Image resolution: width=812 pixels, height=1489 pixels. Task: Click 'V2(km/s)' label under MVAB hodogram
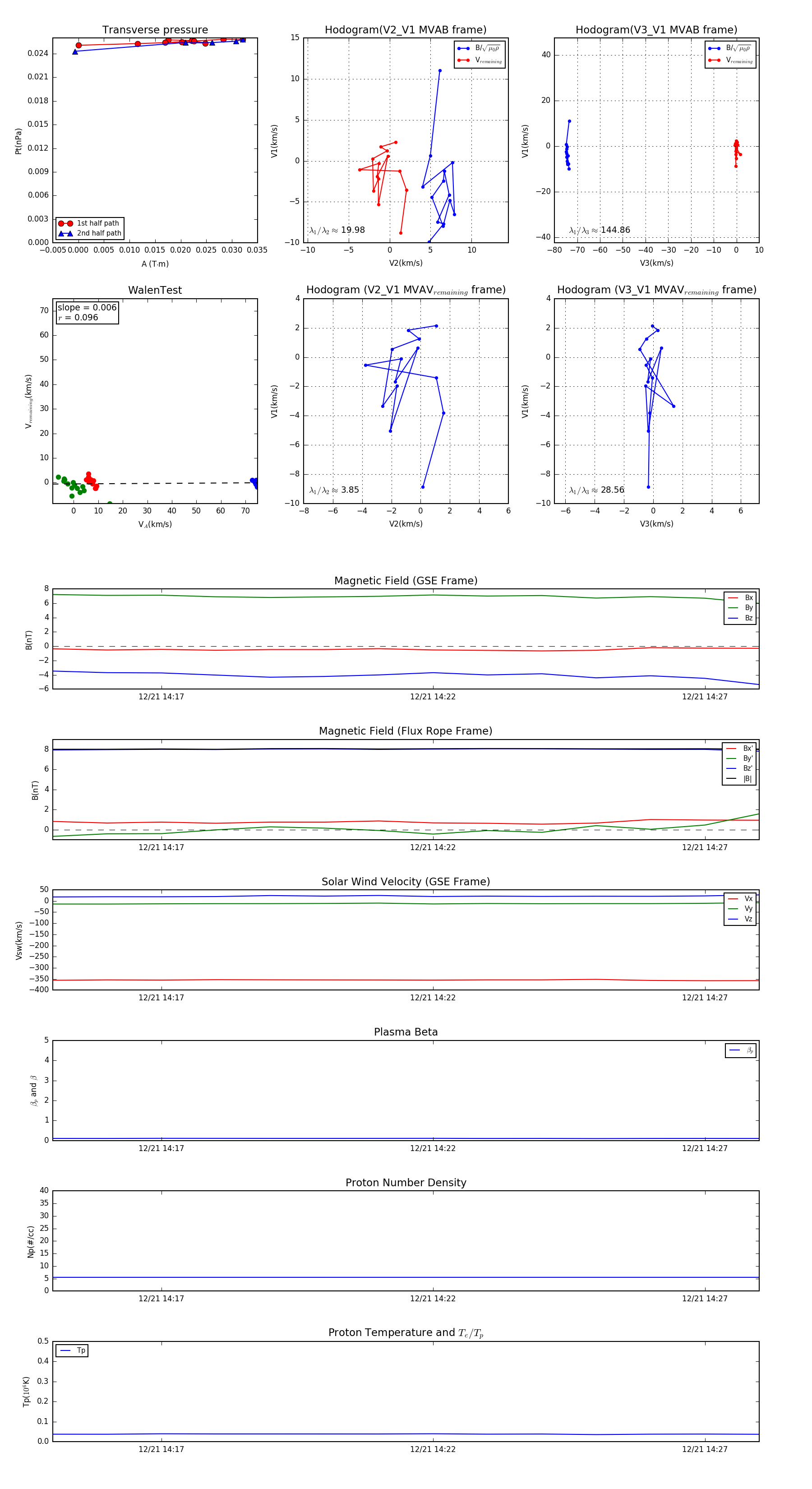[406, 263]
